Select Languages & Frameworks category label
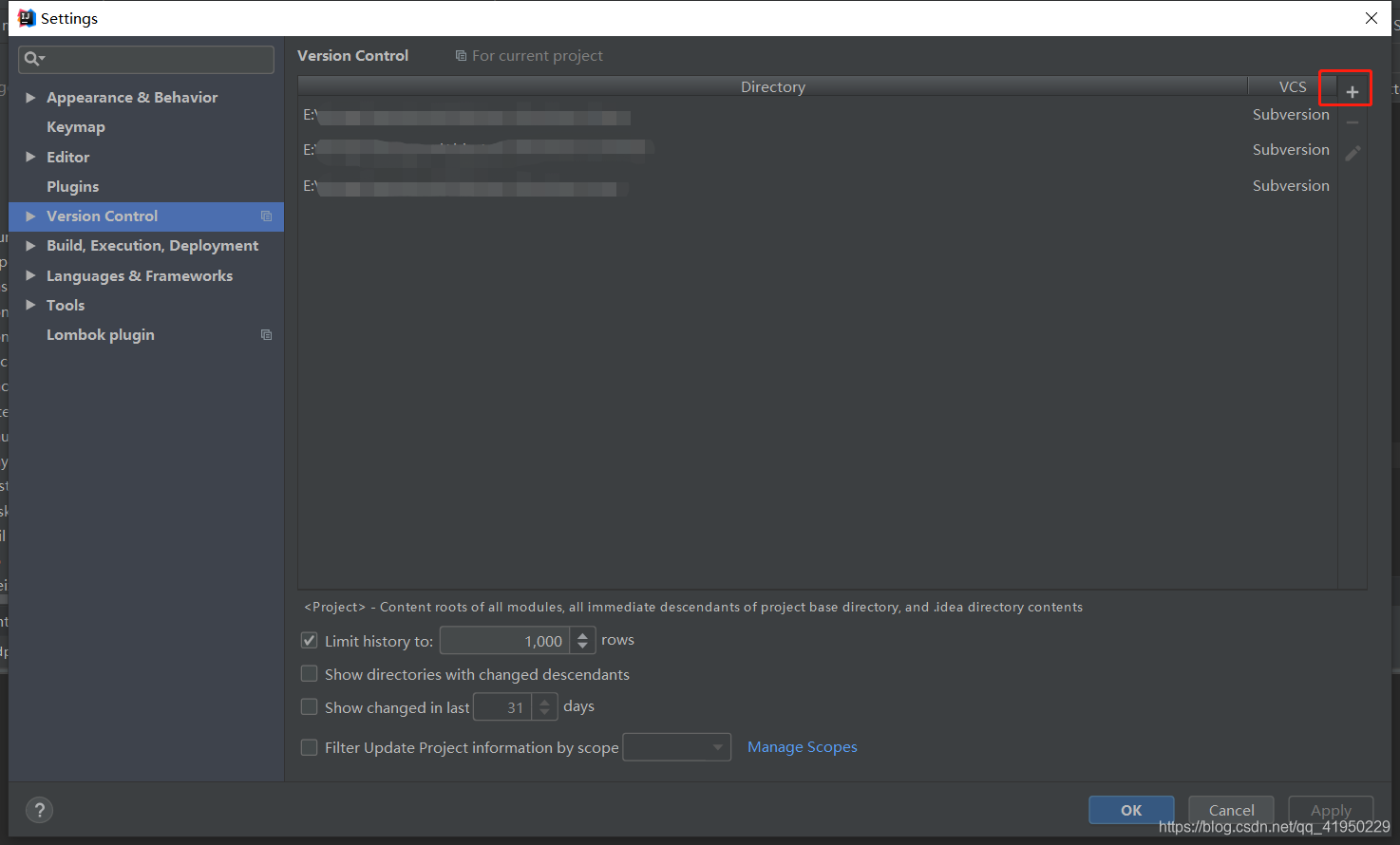 coord(140,275)
